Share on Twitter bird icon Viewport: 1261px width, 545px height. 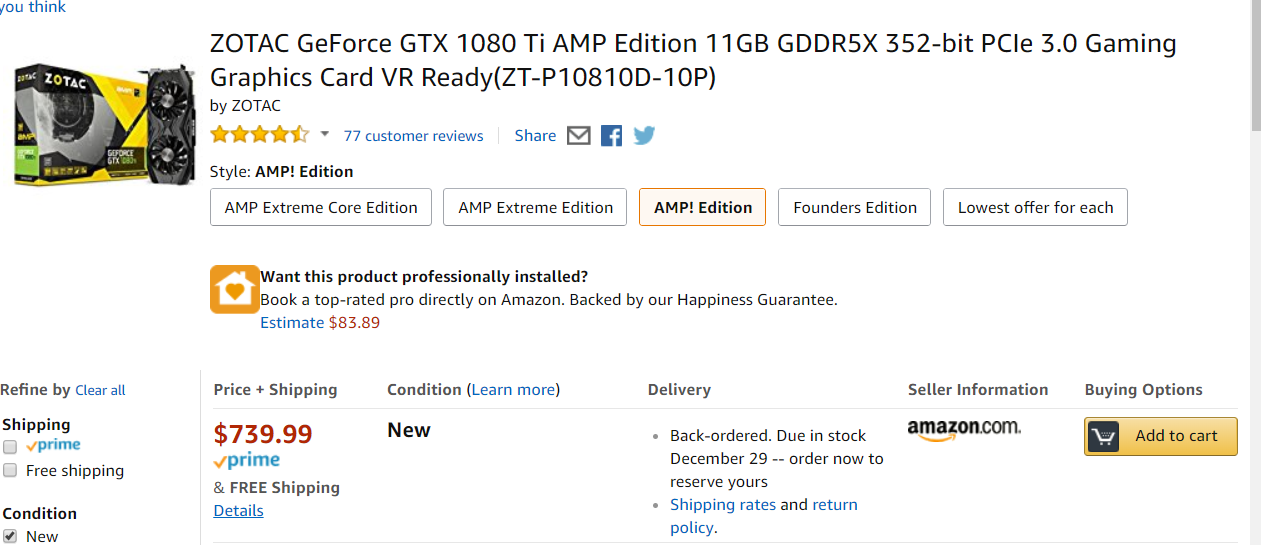(644, 135)
